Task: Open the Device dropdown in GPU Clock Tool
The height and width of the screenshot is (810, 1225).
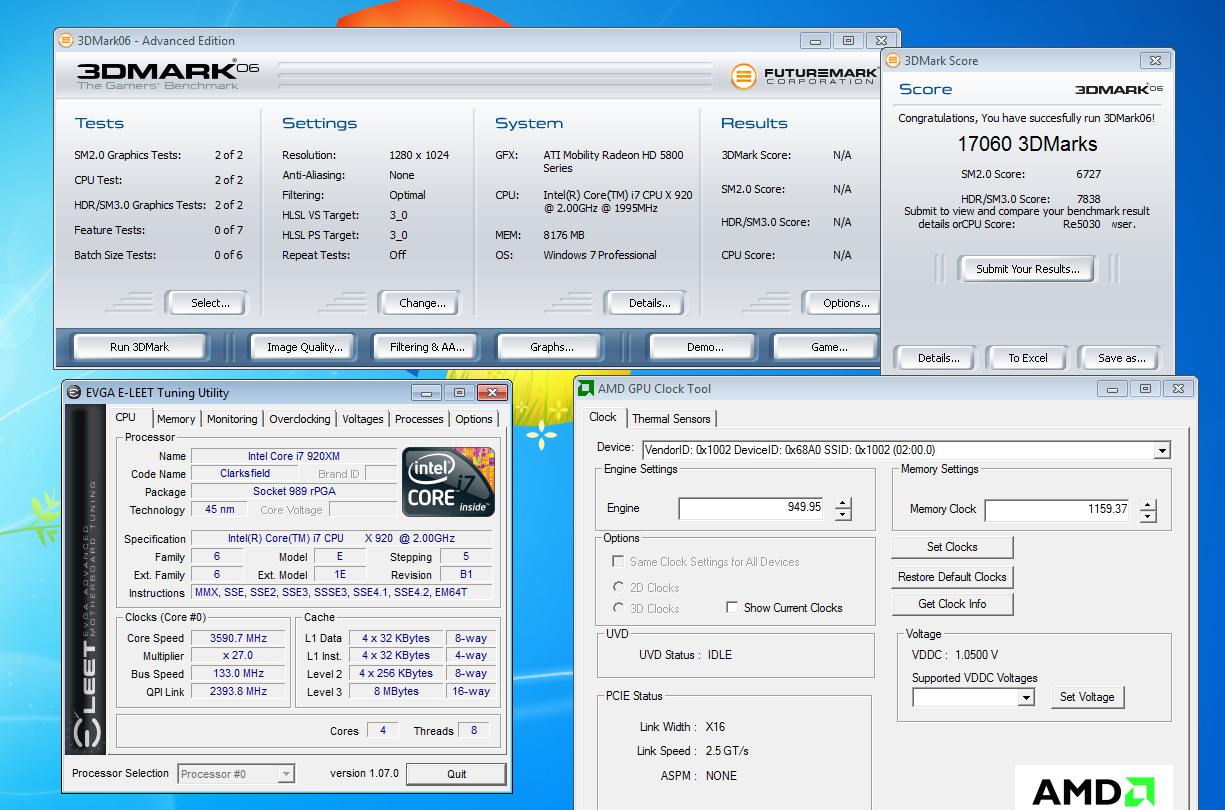Action: (x=1161, y=451)
